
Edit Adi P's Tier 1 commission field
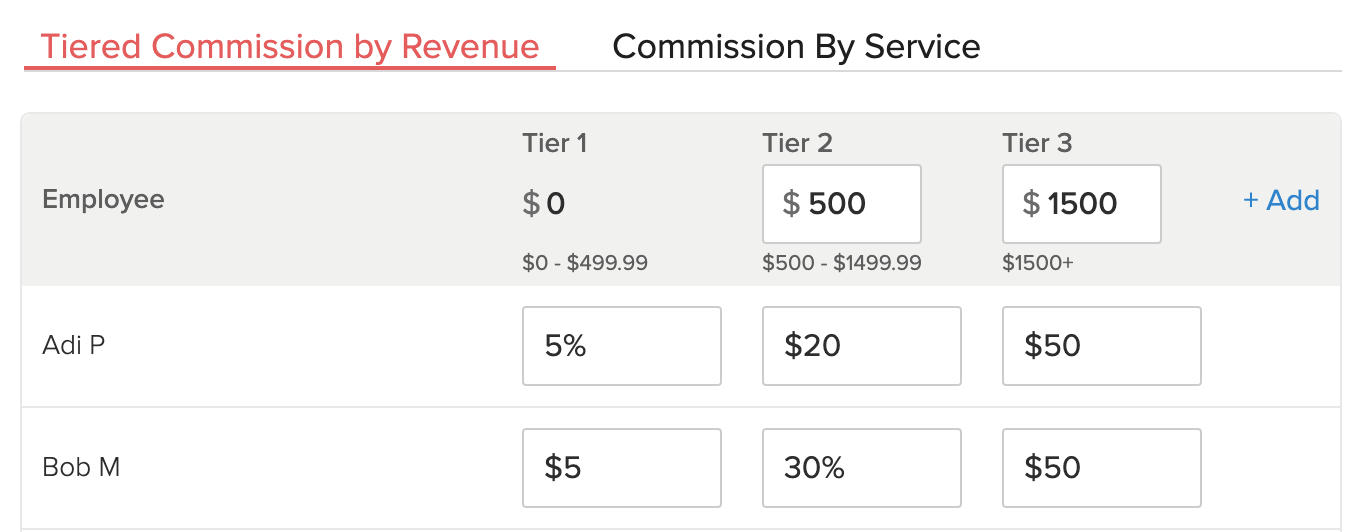click(621, 346)
